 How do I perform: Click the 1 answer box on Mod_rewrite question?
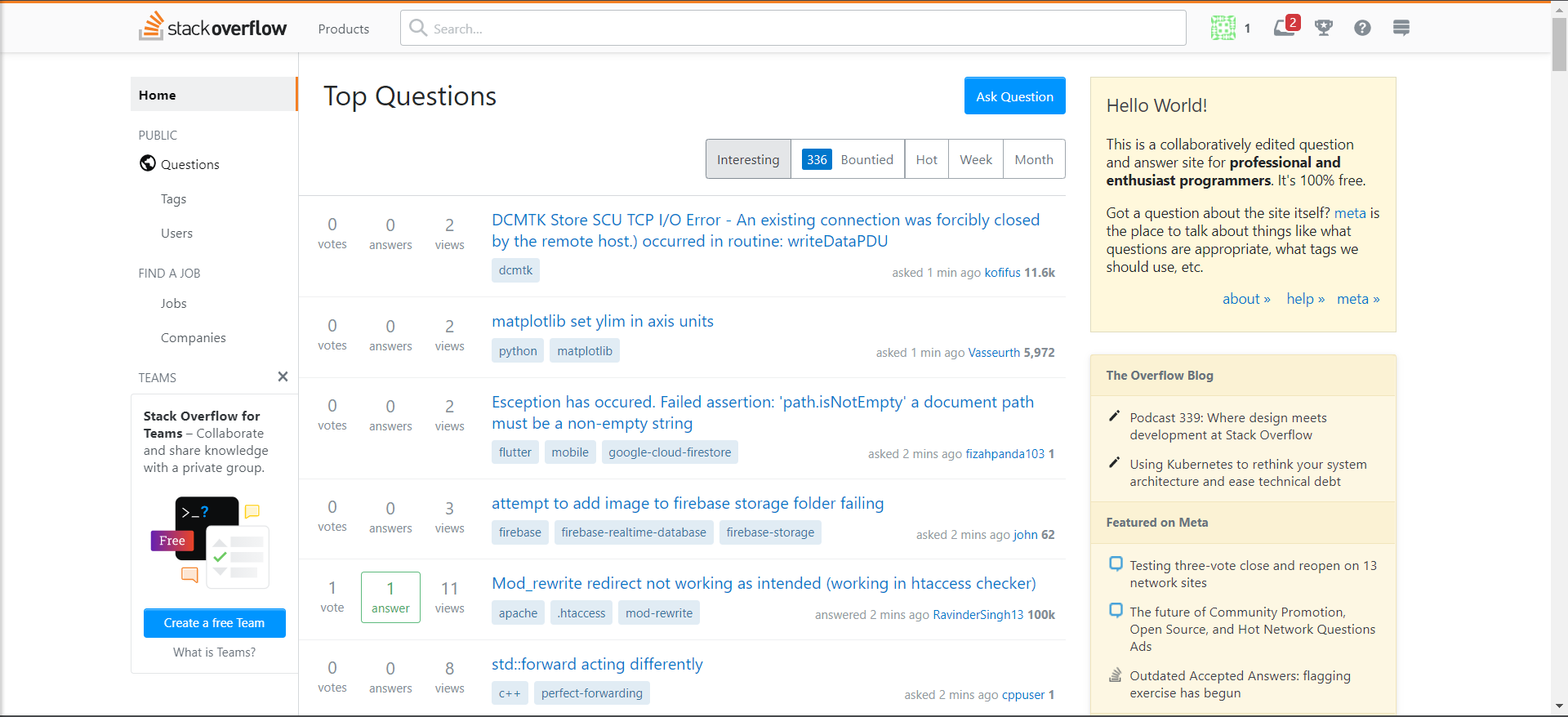coord(390,597)
